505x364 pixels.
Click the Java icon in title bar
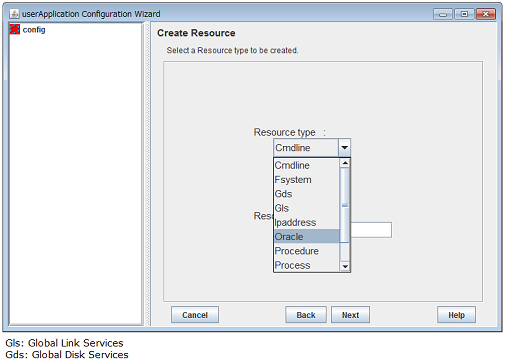click(x=14, y=14)
